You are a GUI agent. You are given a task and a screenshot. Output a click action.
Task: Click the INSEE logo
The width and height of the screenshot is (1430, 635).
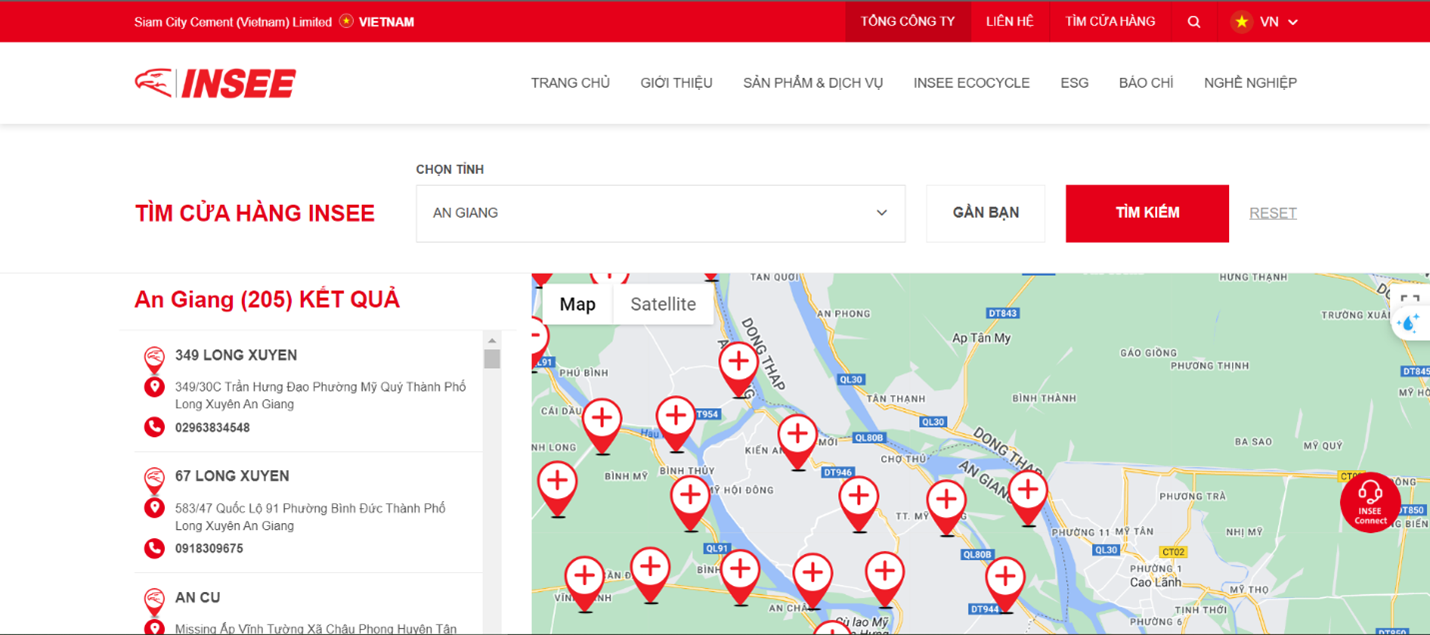[216, 83]
